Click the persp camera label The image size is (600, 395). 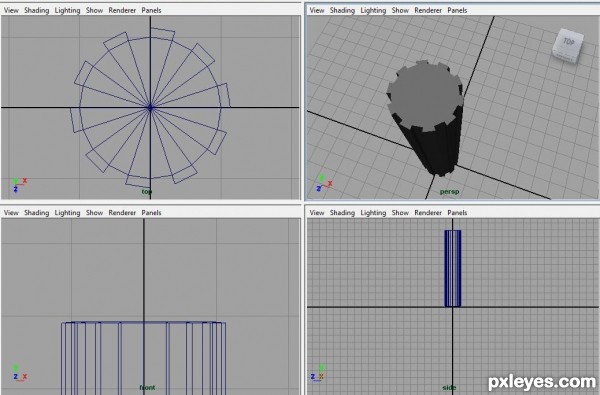(x=449, y=191)
